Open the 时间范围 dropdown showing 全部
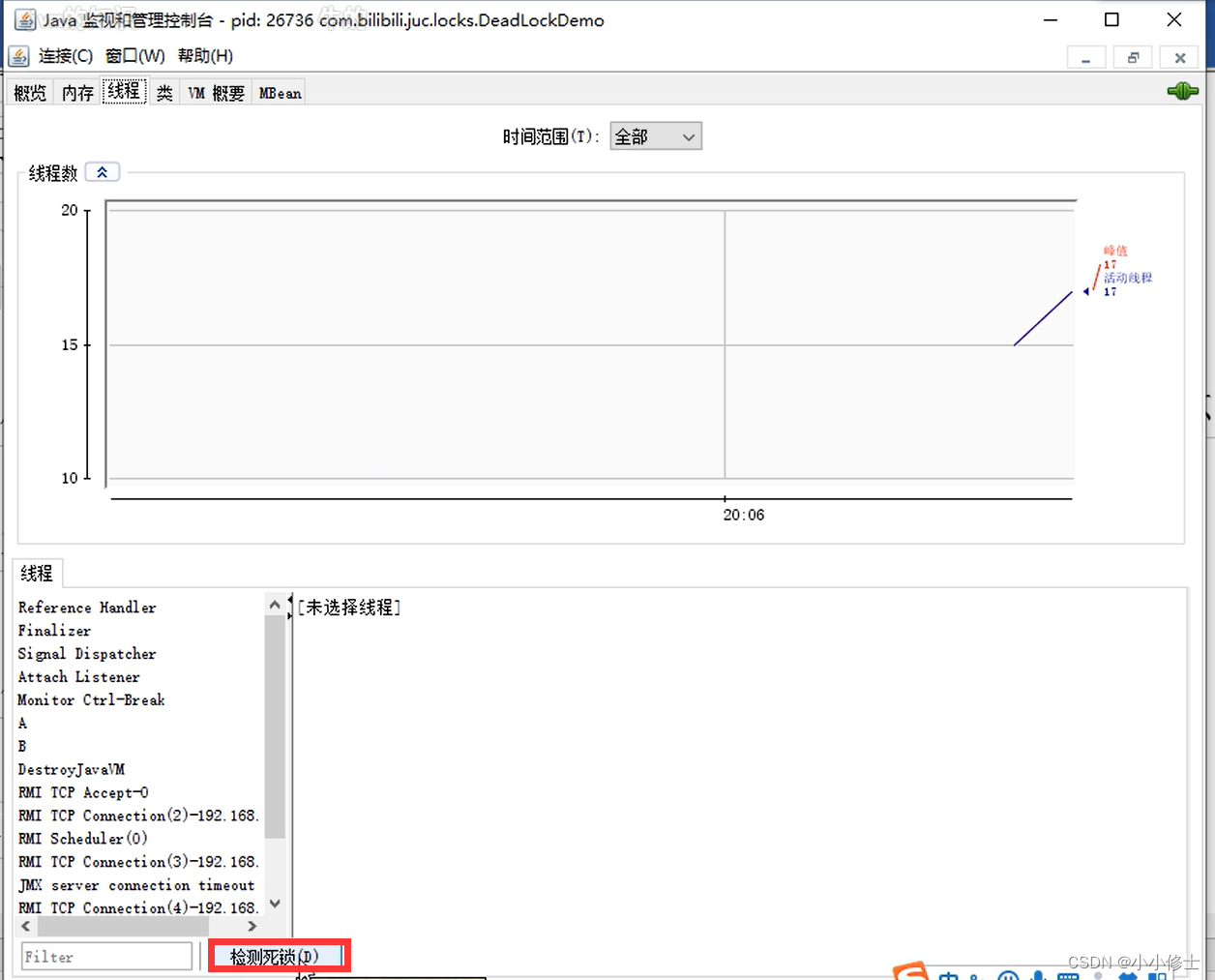 [x=655, y=136]
